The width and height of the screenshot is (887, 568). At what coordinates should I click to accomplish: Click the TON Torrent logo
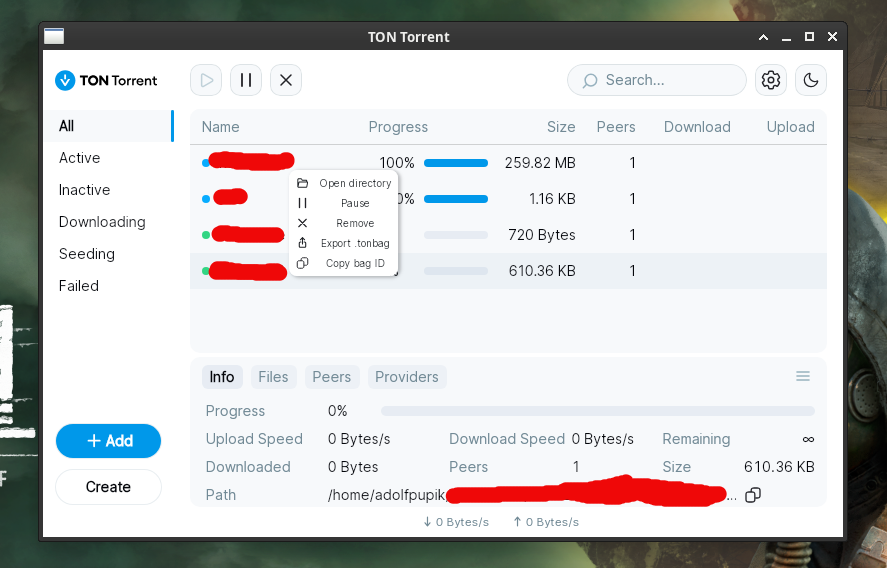coord(107,80)
